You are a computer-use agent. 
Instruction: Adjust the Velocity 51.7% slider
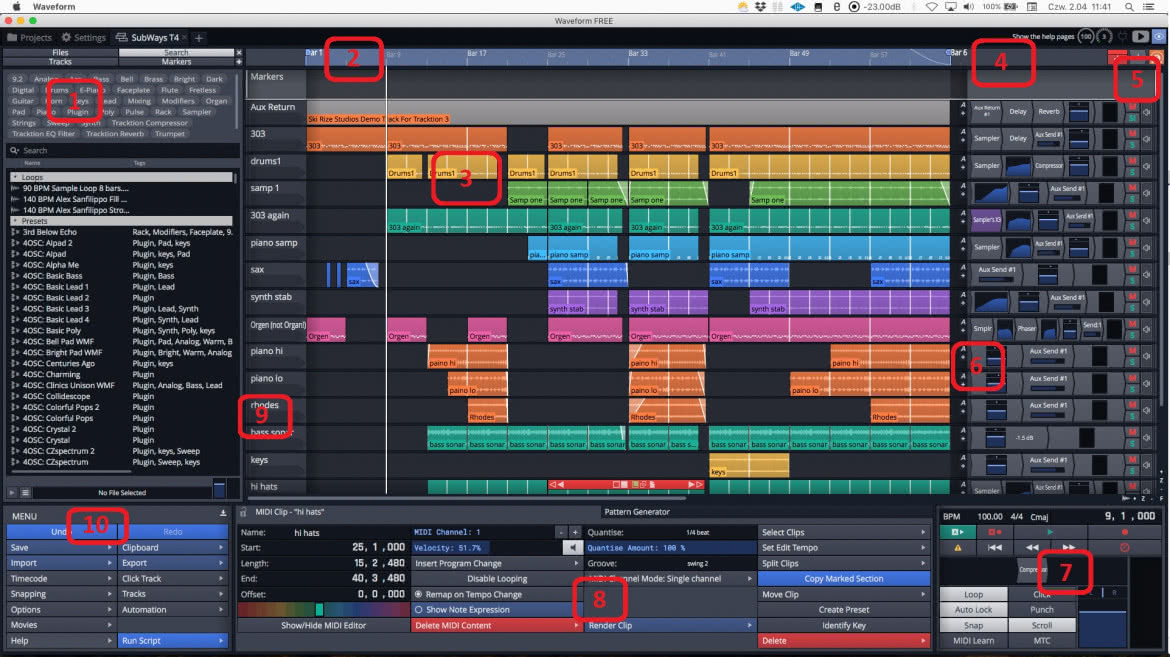coord(485,548)
